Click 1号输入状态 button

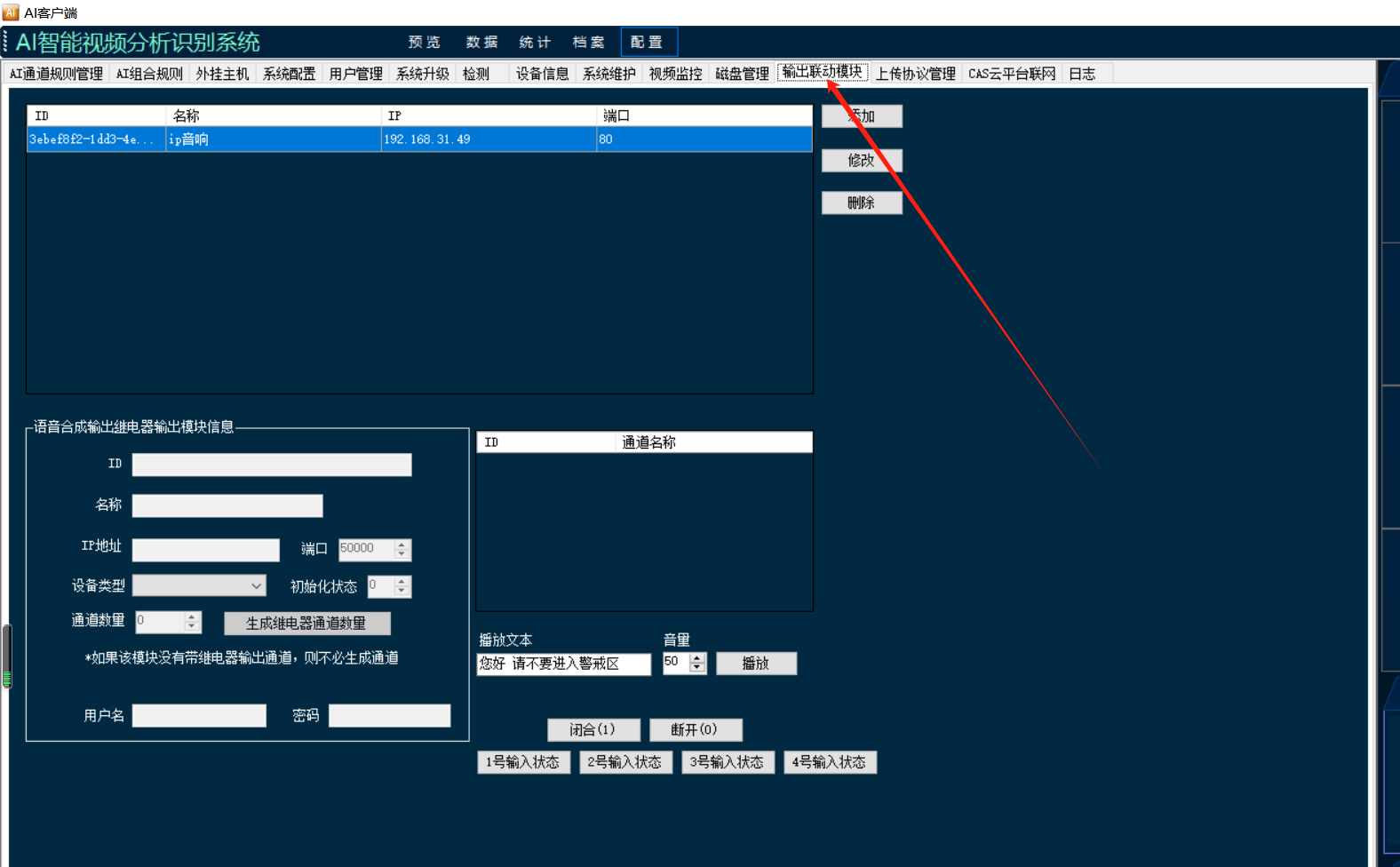pos(523,762)
